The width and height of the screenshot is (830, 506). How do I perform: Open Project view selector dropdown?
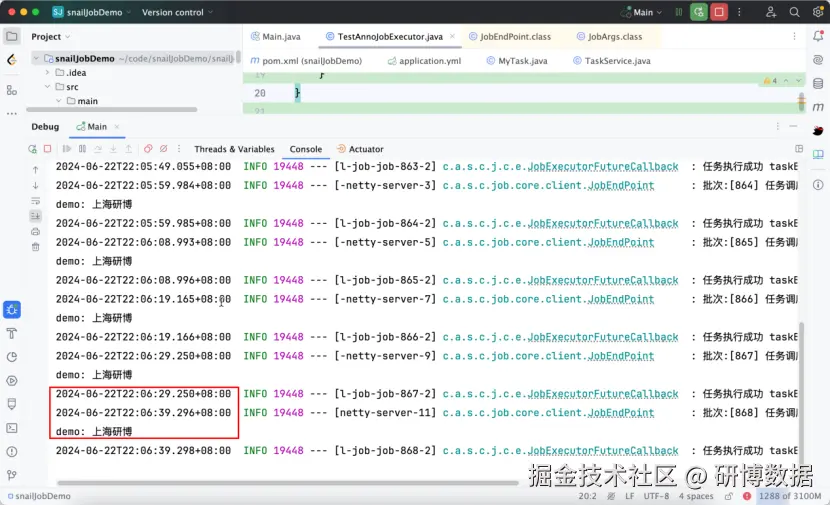tap(50, 37)
